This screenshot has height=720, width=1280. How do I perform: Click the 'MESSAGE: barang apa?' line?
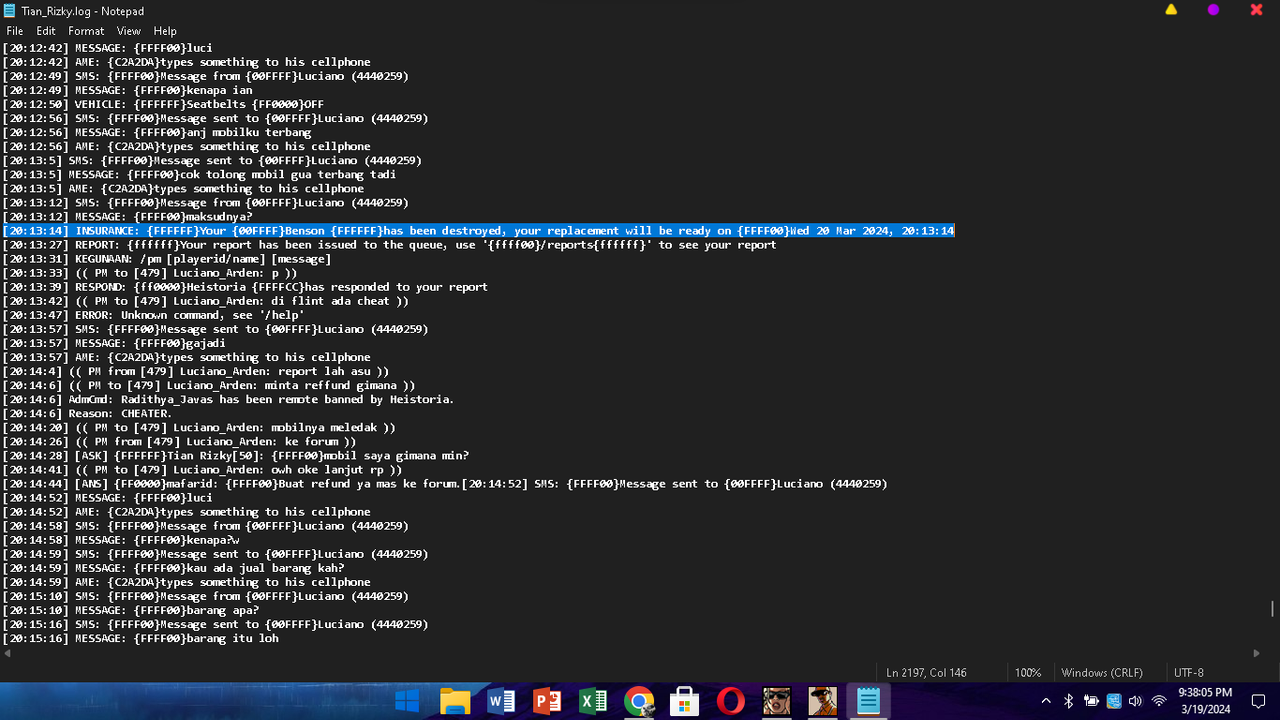tap(130, 609)
